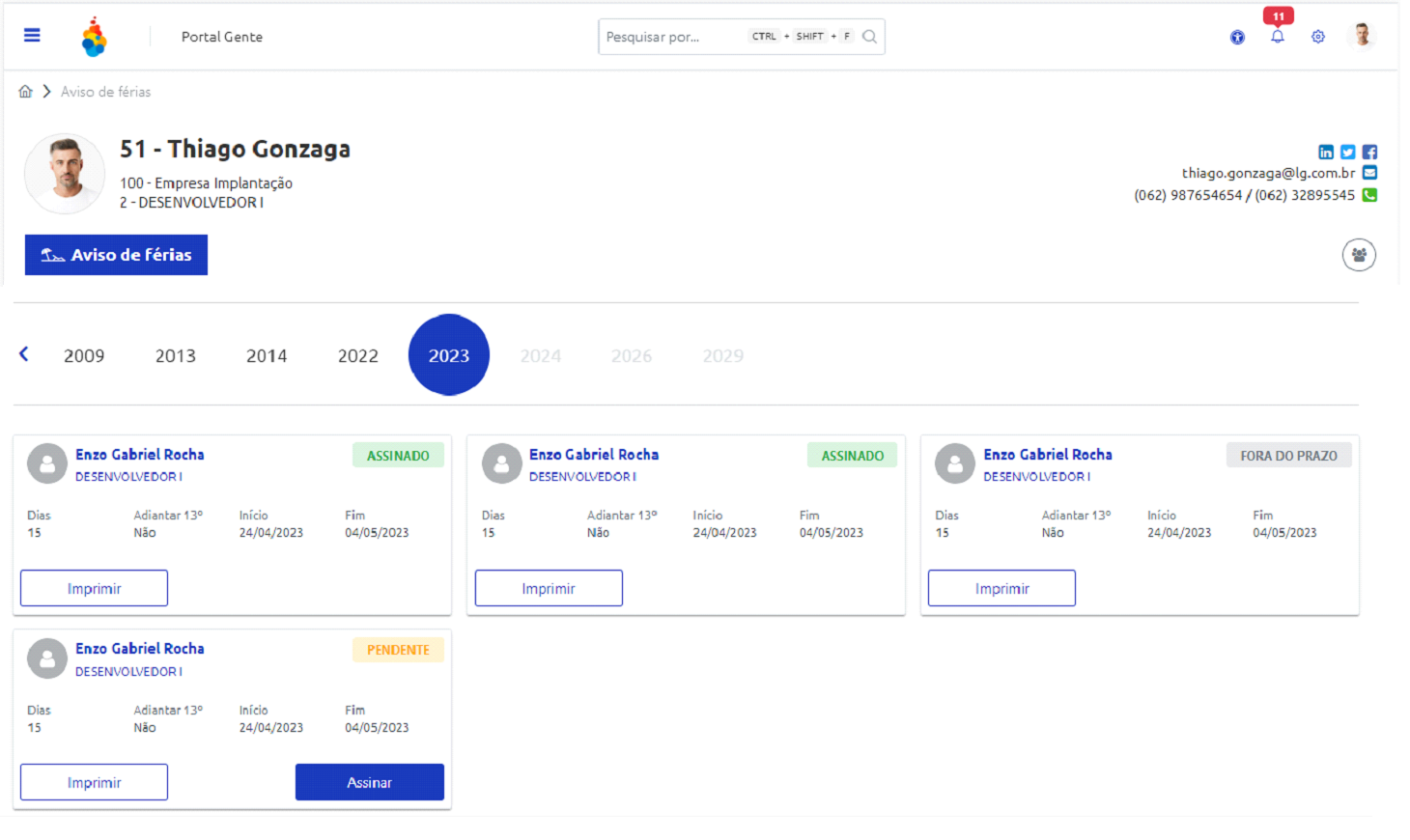Click the Aviso de férias button

tap(116, 255)
